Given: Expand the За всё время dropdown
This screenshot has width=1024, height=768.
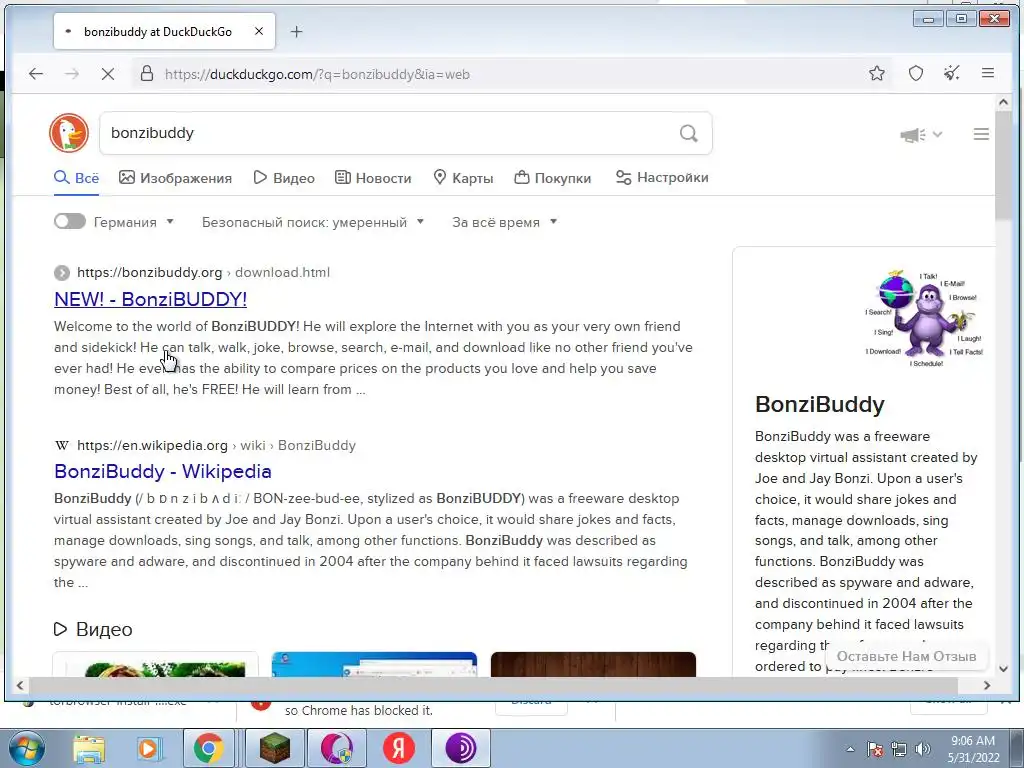Looking at the screenshot, I should click(x=504, y=222).
